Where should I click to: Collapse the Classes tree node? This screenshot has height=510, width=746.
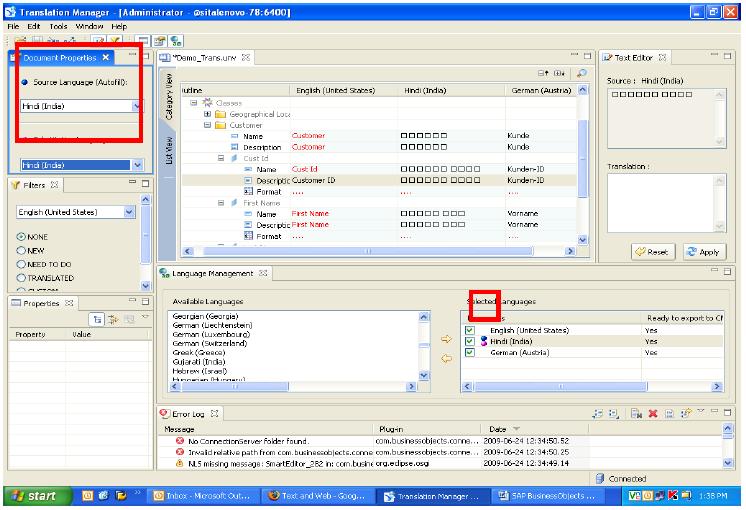pos(194,103)
